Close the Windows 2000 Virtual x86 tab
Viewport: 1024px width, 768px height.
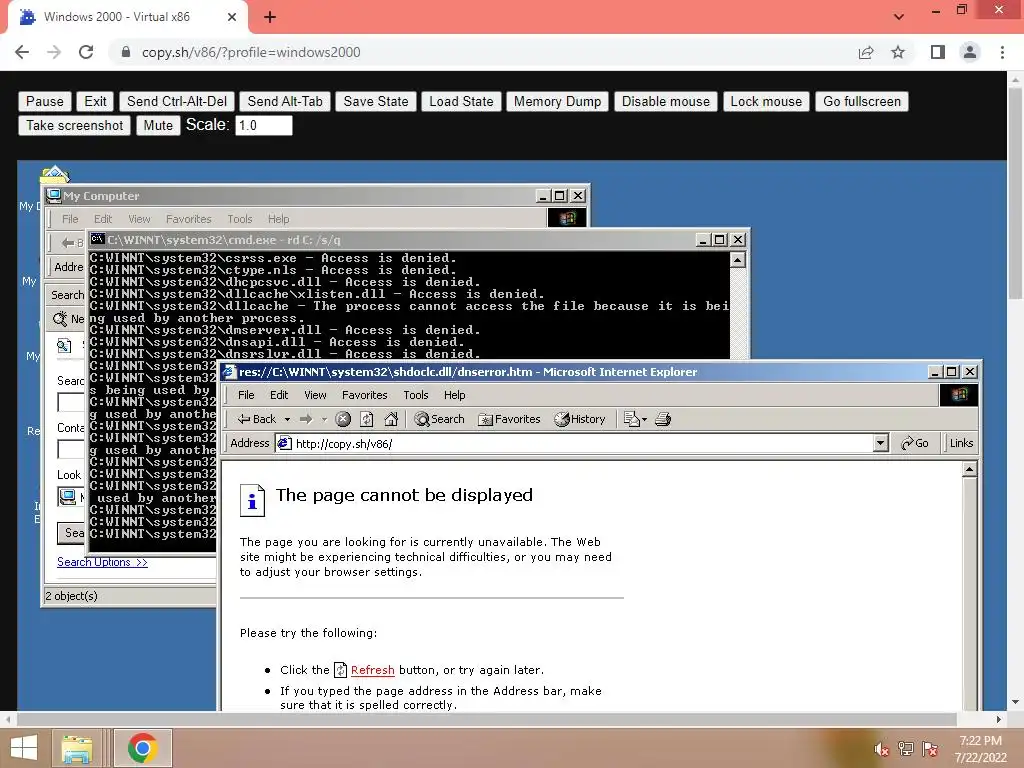[232, 17]
